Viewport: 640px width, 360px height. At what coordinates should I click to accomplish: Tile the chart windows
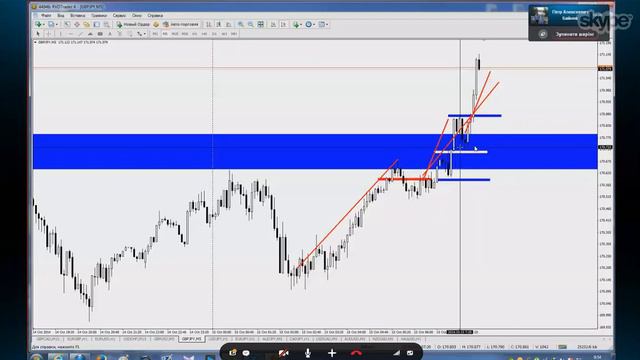pyautogui.click(x=260, y=24)
